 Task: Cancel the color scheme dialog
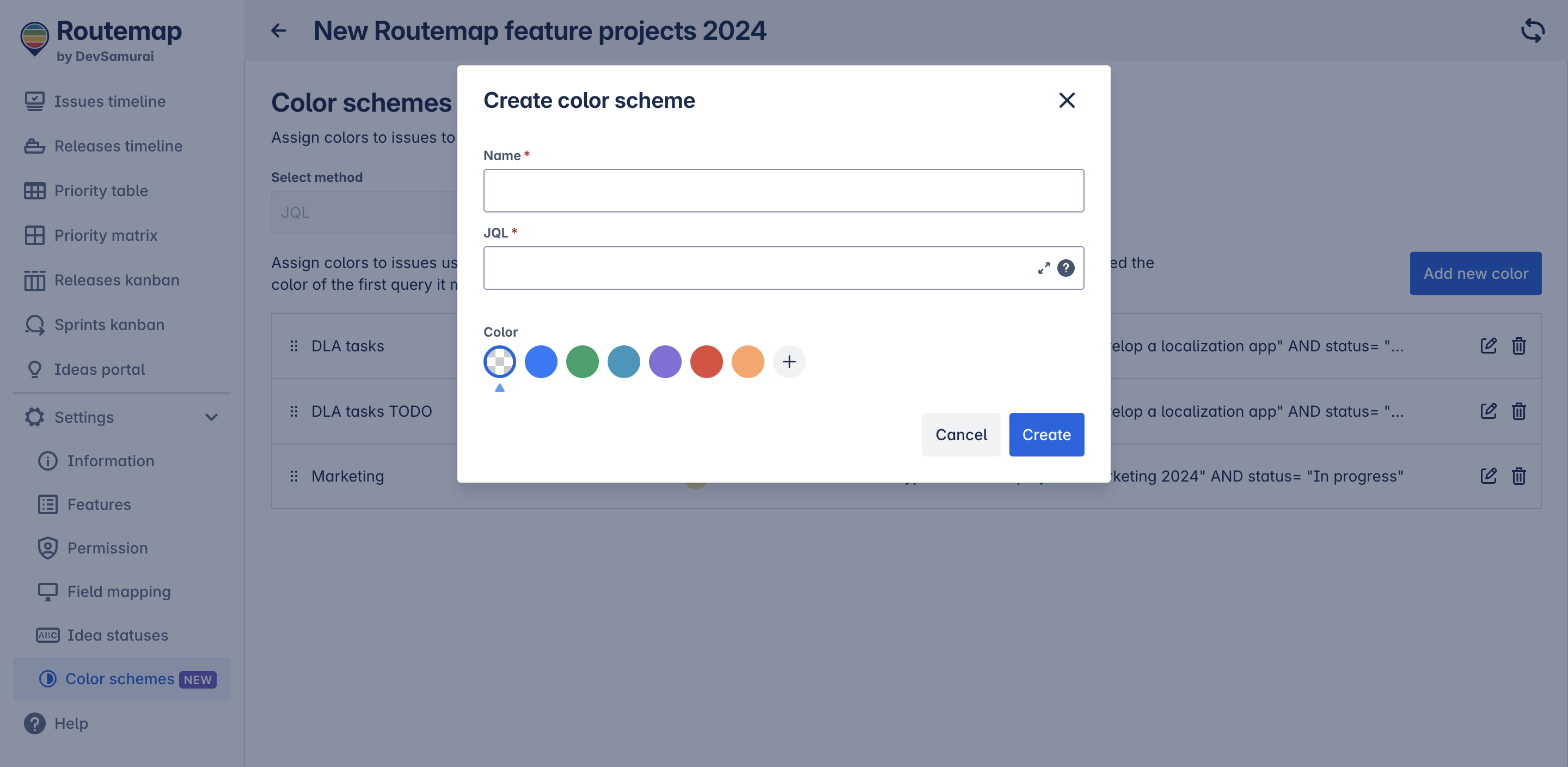click(x=960, y=434)
